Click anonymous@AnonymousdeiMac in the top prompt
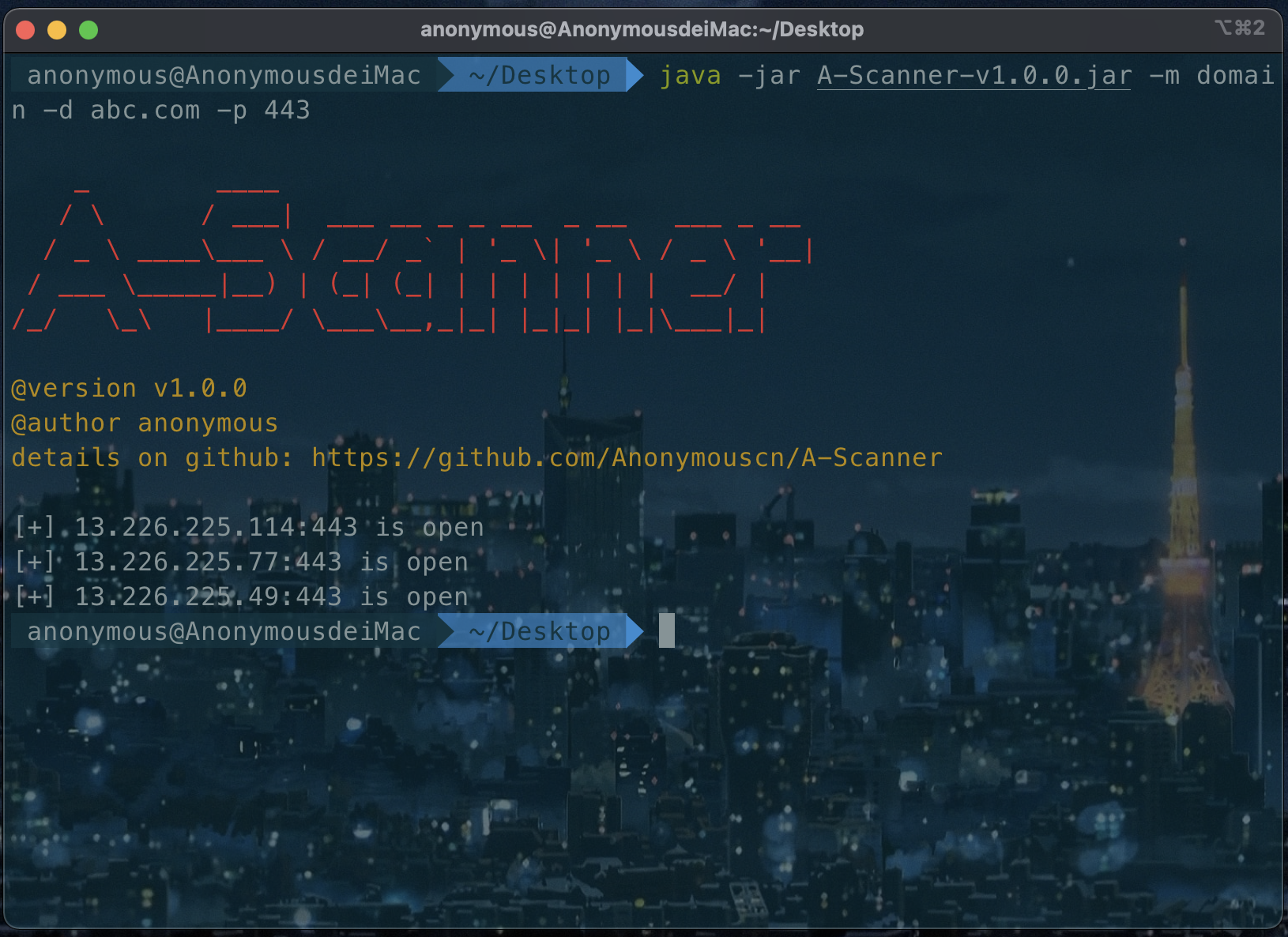The image size is (1288, 937). pos(224,75)
